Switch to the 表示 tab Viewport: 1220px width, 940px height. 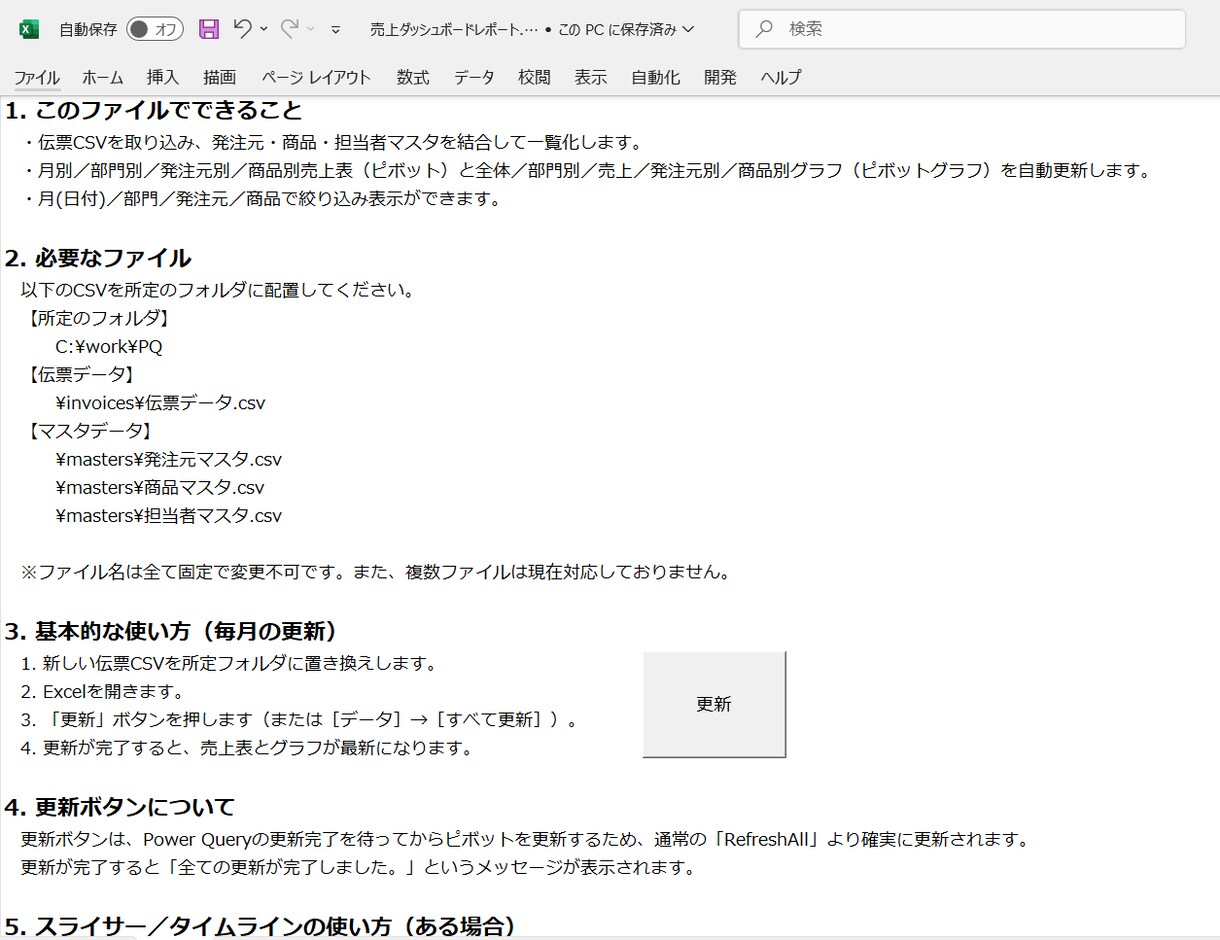click(591, 77)
